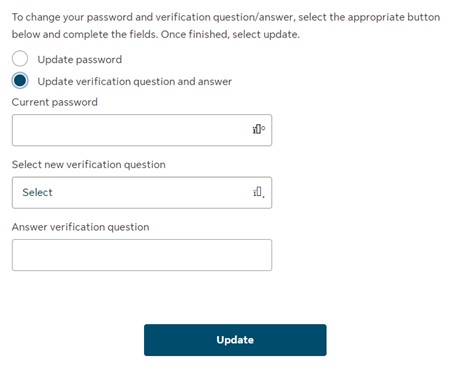Click the 'Select new verification question' label
This screenshot has width=456, height=368.
(89, 164)
